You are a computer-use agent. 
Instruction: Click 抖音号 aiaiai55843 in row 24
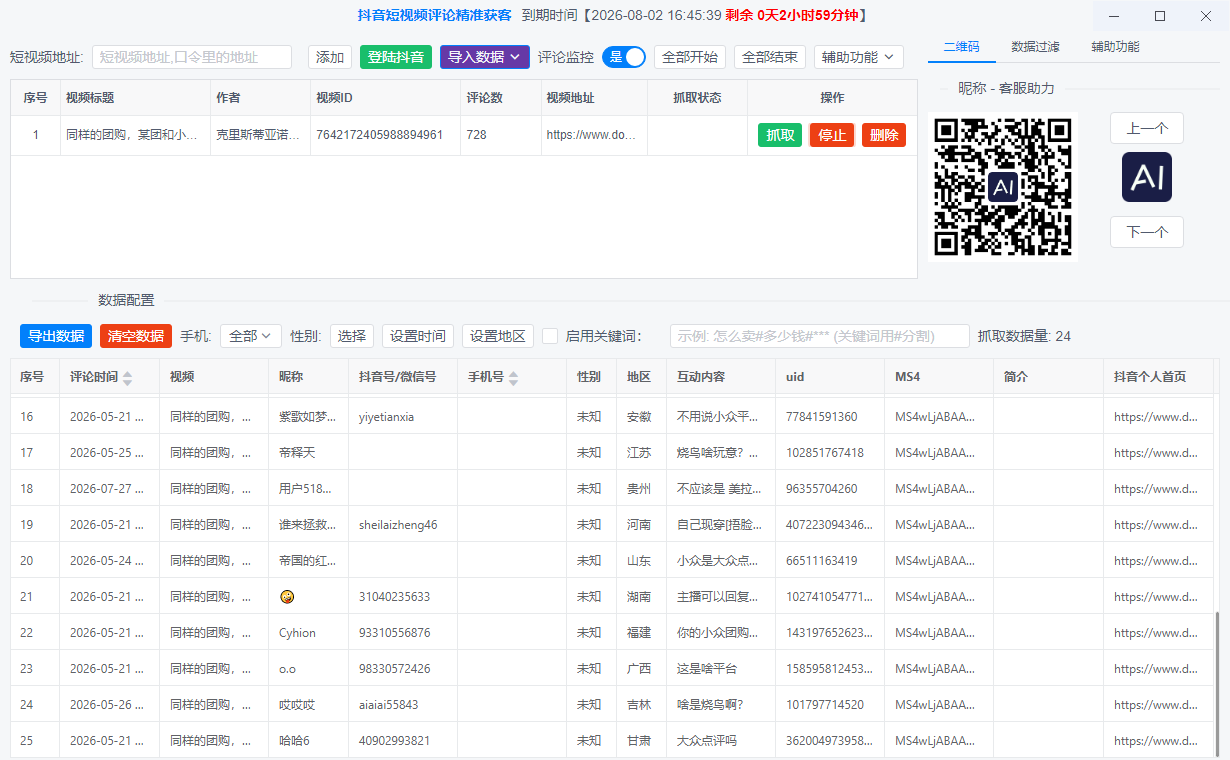(388, 705)
